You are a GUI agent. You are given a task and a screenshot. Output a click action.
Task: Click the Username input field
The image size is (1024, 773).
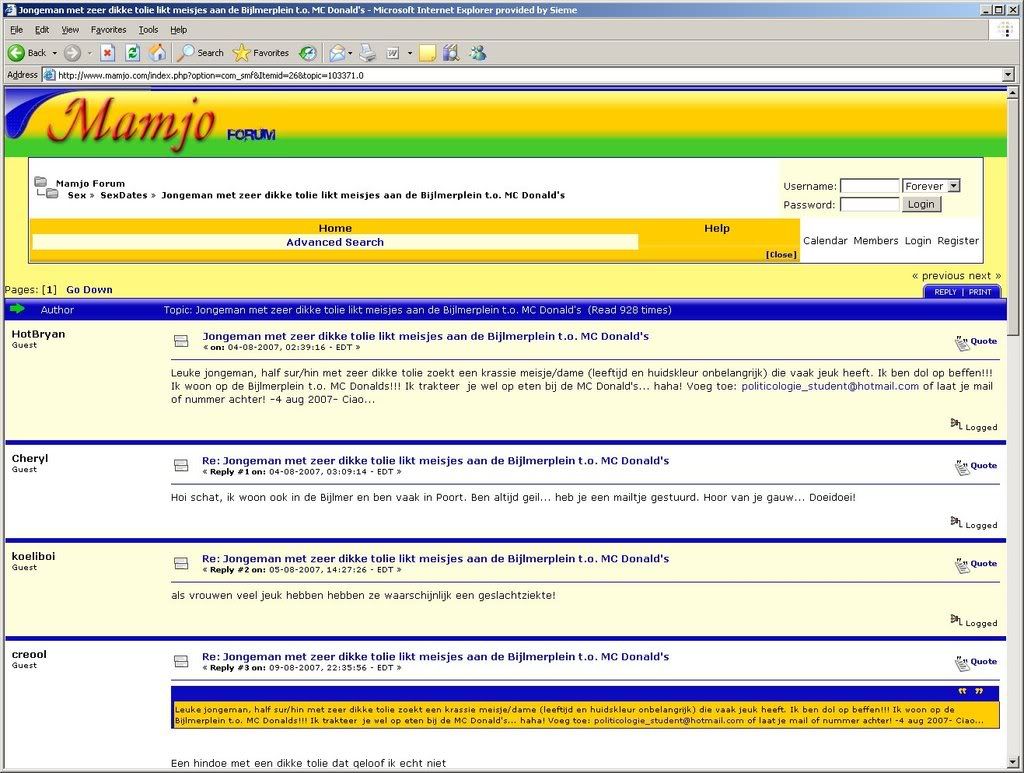[869, 186]
